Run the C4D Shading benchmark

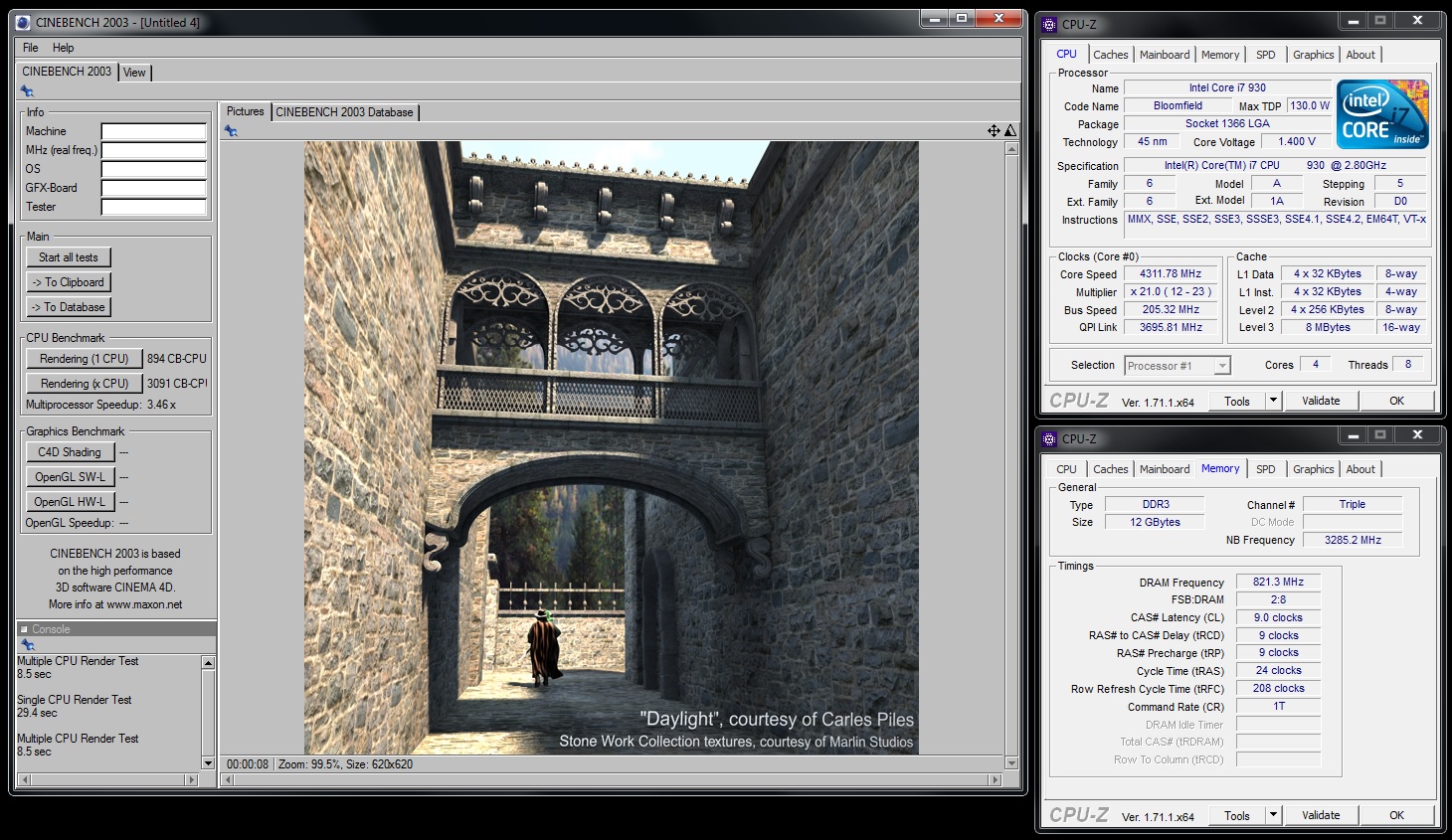(x=71, y=452)
